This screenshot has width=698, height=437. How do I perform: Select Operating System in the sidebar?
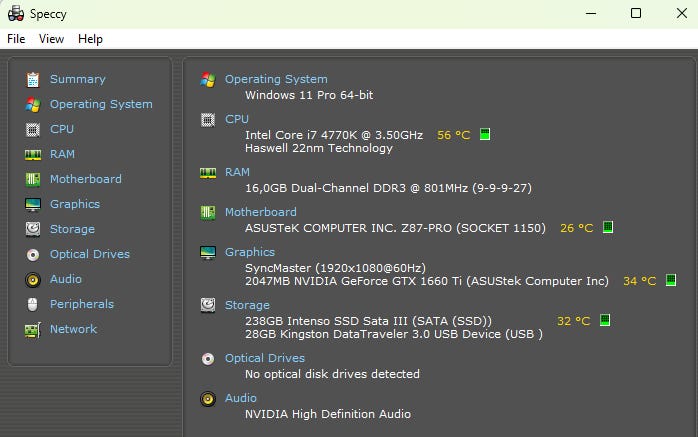pyautogui.click(x=101, y=104)
